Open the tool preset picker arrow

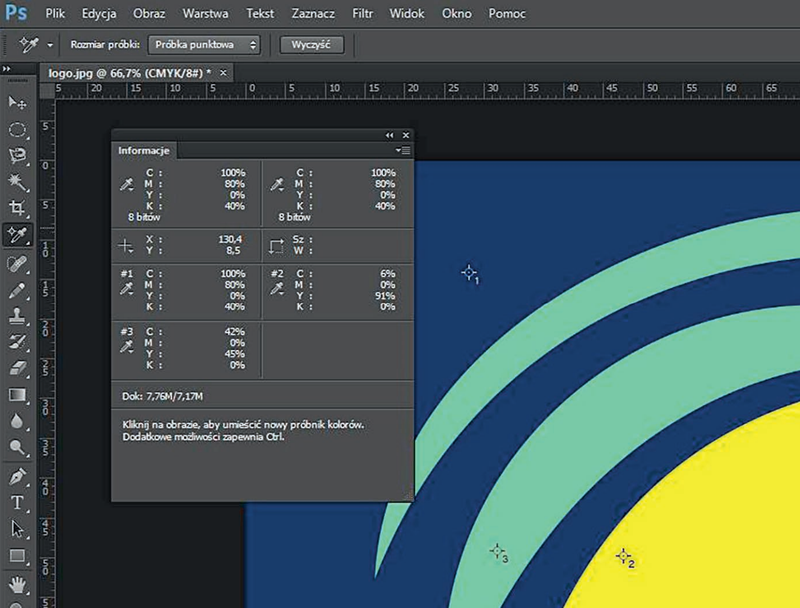coord(49,45)
